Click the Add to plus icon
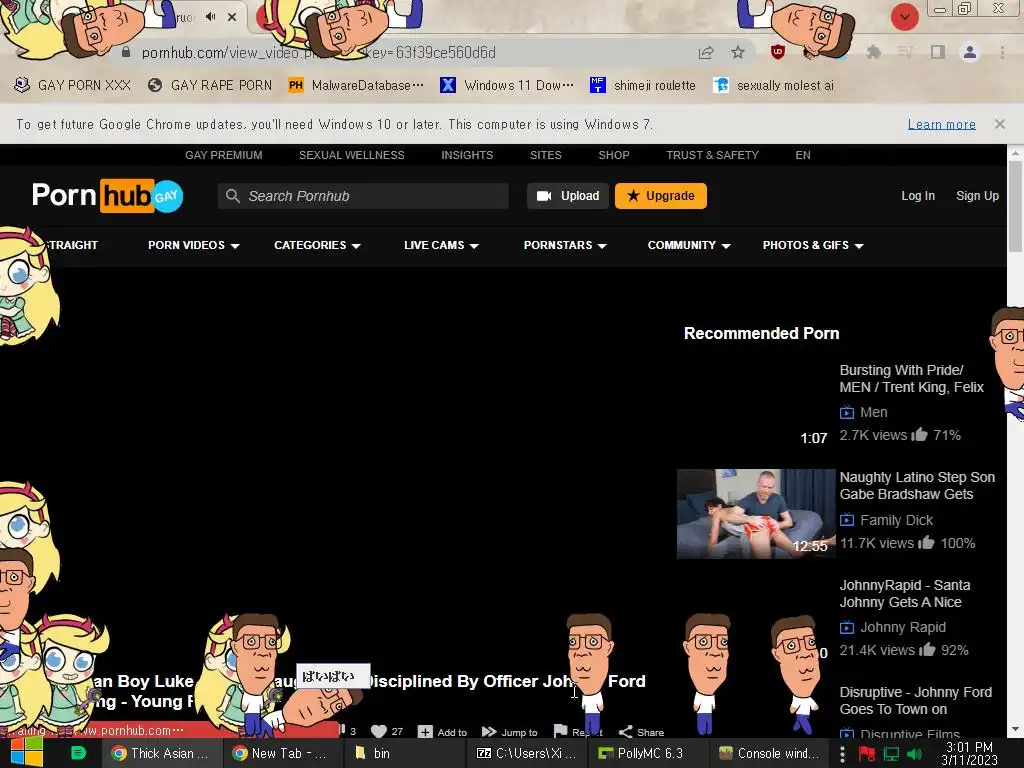This screenshot has height=768, width=1024. tap(425, 731)
